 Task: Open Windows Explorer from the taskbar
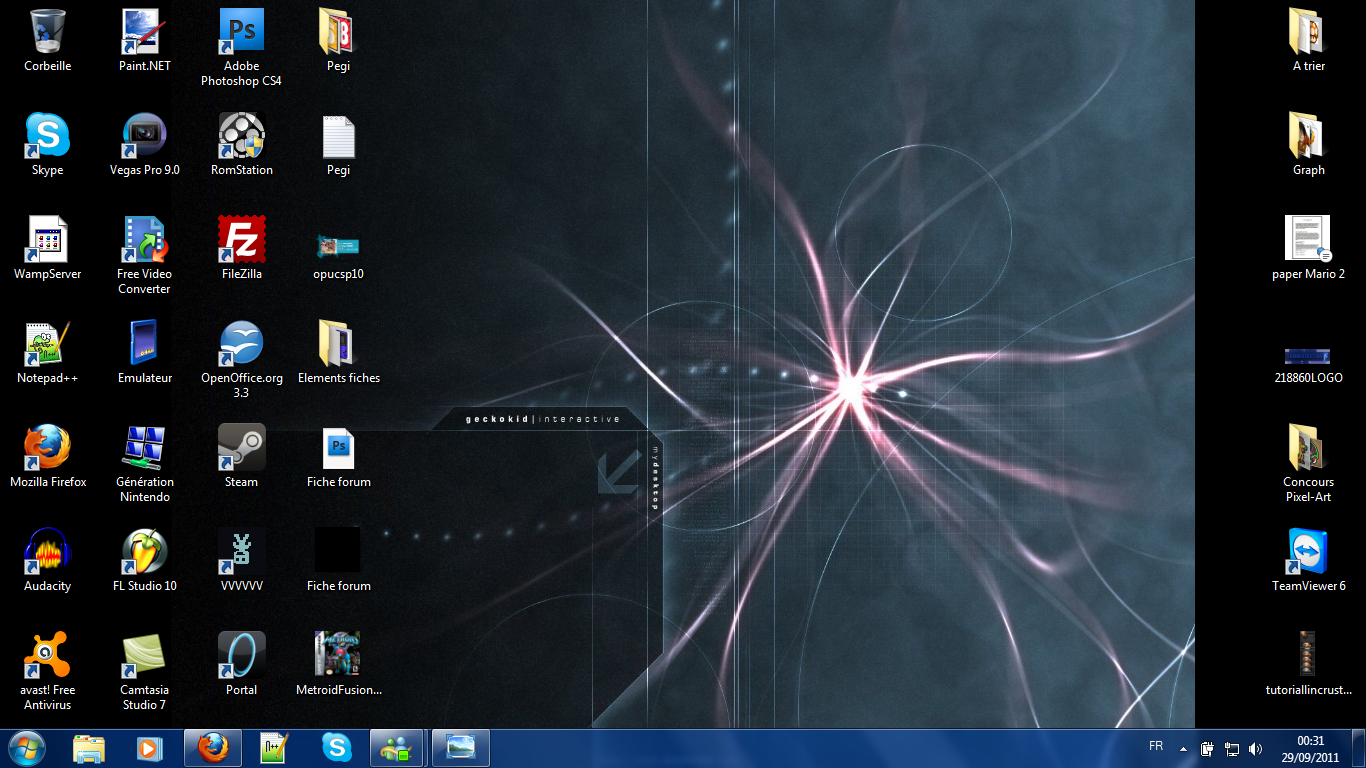(90, 748)
